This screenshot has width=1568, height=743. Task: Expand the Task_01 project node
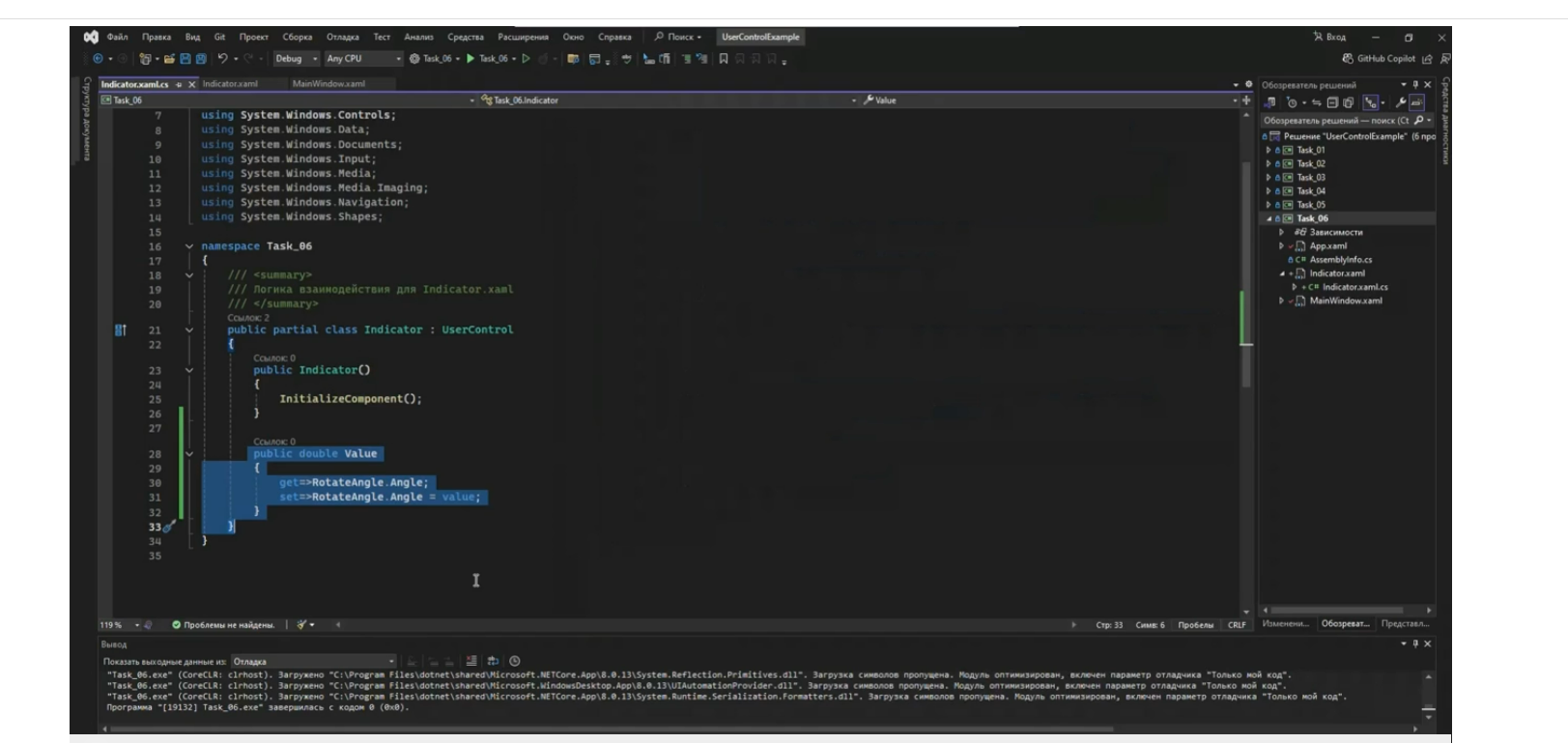(x=1269, y=150)
